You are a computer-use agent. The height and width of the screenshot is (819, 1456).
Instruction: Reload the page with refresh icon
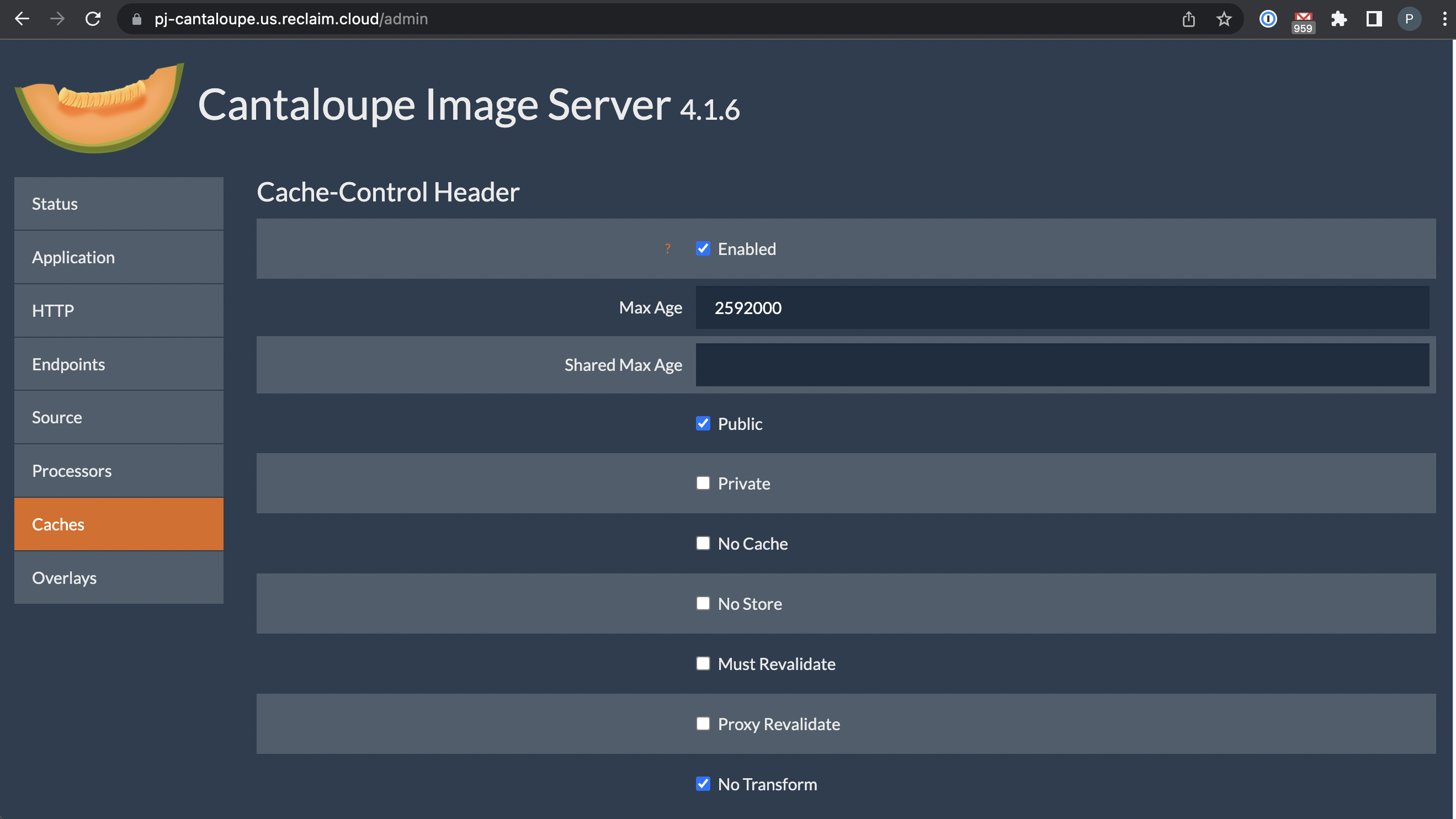[93, 19]
